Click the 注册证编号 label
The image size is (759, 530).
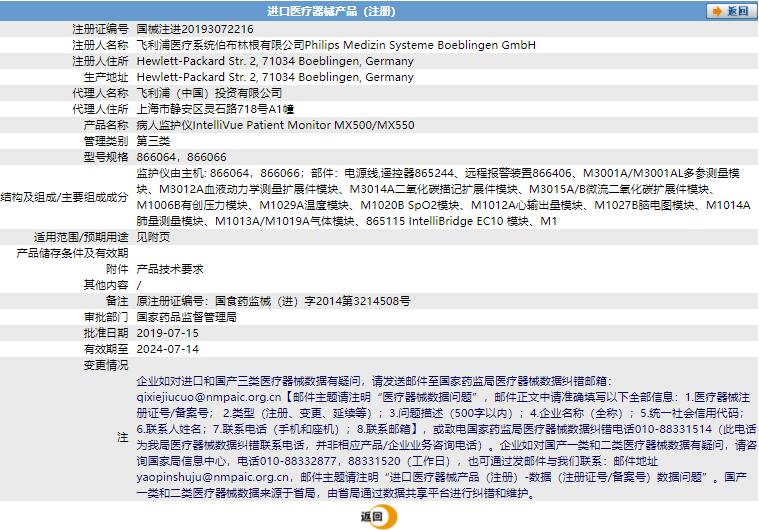100,29
